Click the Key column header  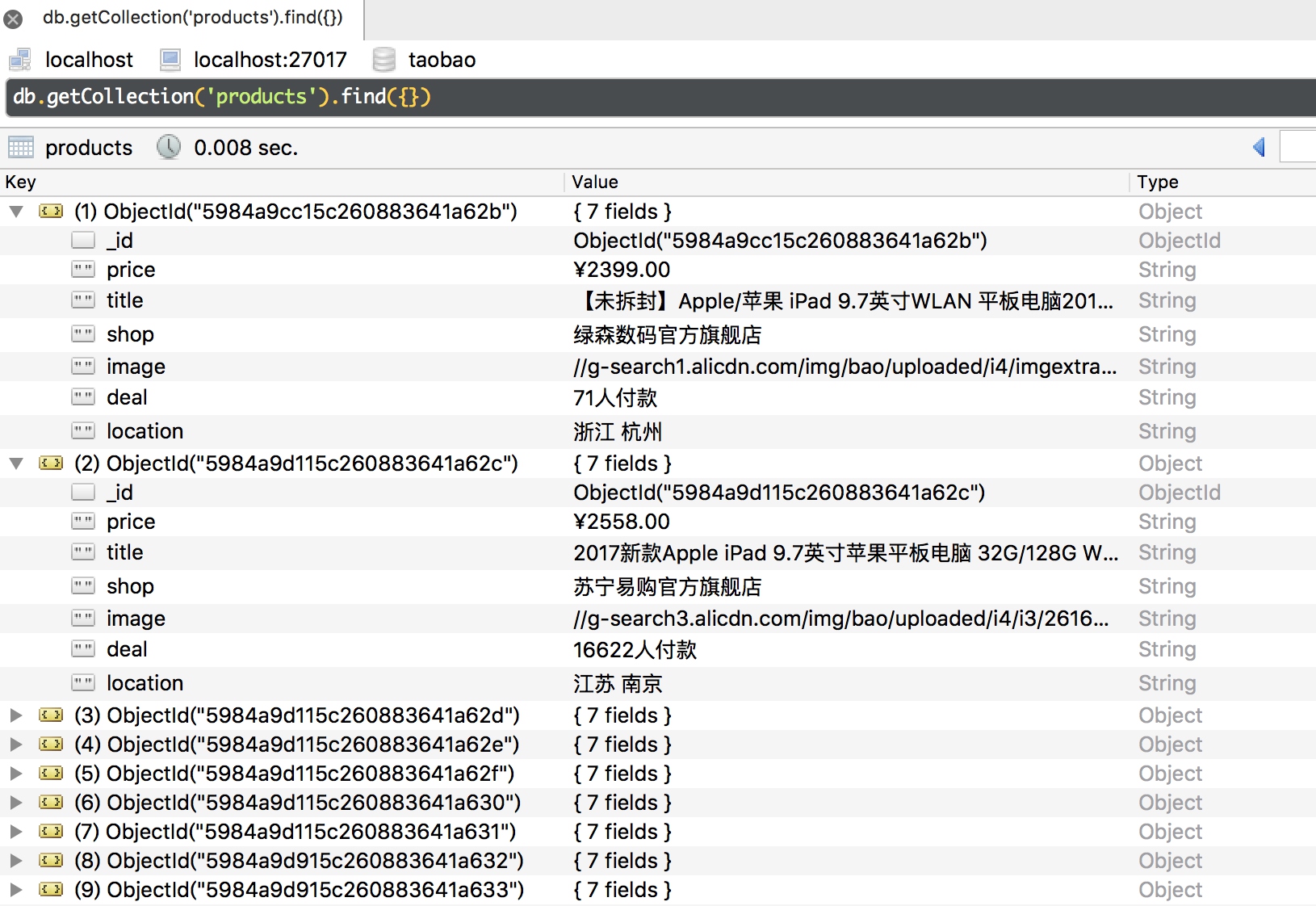pyautogui.click(x=21, y=182)
